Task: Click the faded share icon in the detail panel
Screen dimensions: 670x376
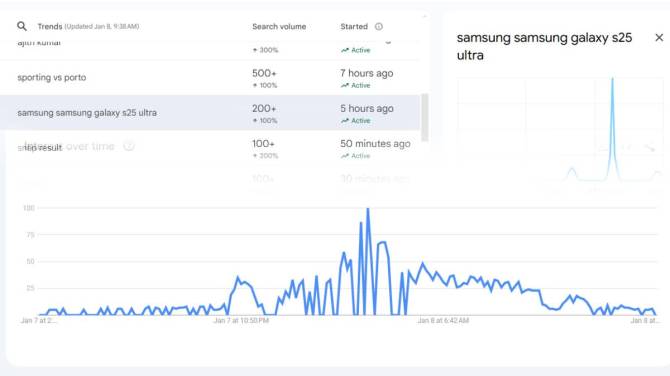Action: click(x=649, y=148)
